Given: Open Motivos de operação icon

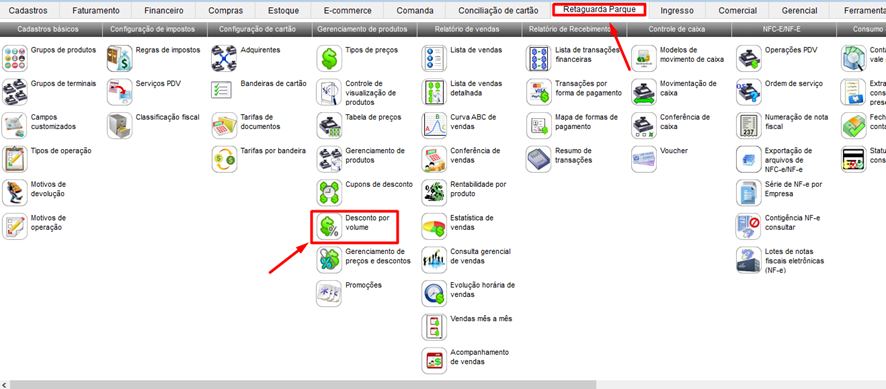Looking at the screenshot, I should click(15, 226).
